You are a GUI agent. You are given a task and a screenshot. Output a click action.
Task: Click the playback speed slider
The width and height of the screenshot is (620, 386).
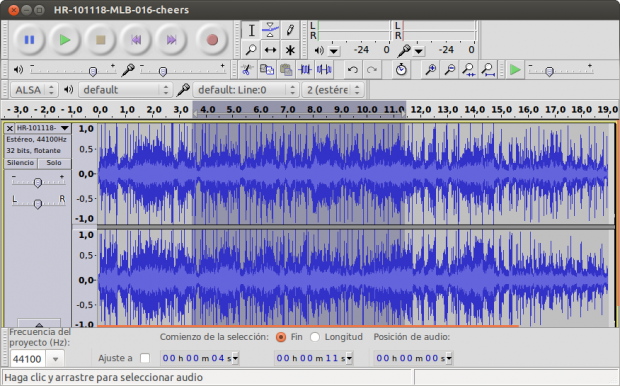(x=561, y=70)
